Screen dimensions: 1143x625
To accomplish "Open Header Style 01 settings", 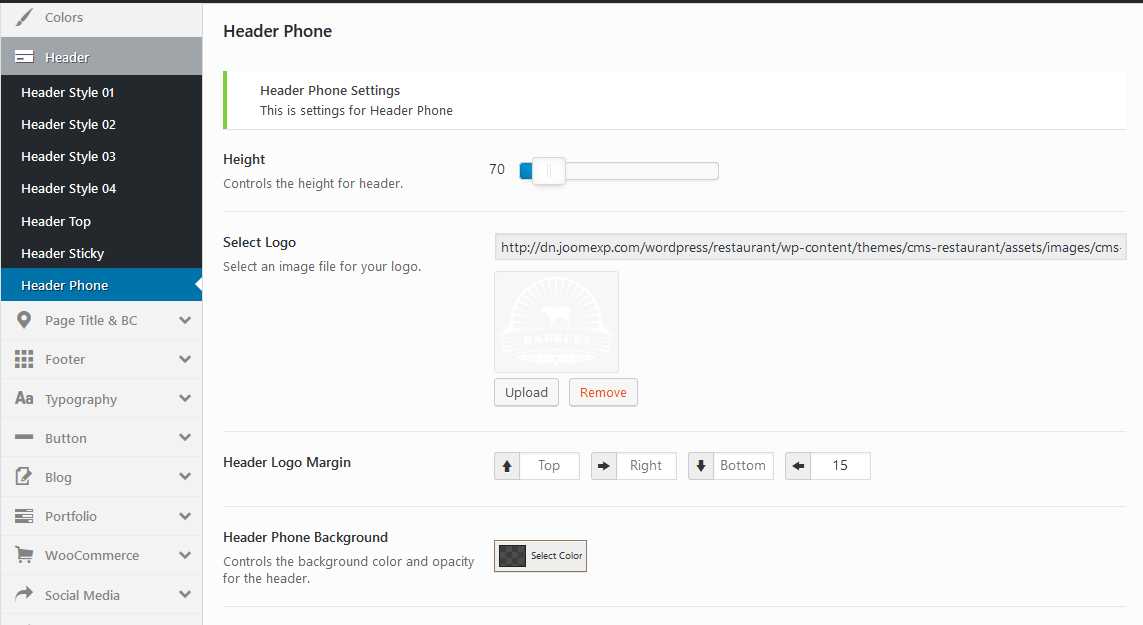I will (68, 92).
